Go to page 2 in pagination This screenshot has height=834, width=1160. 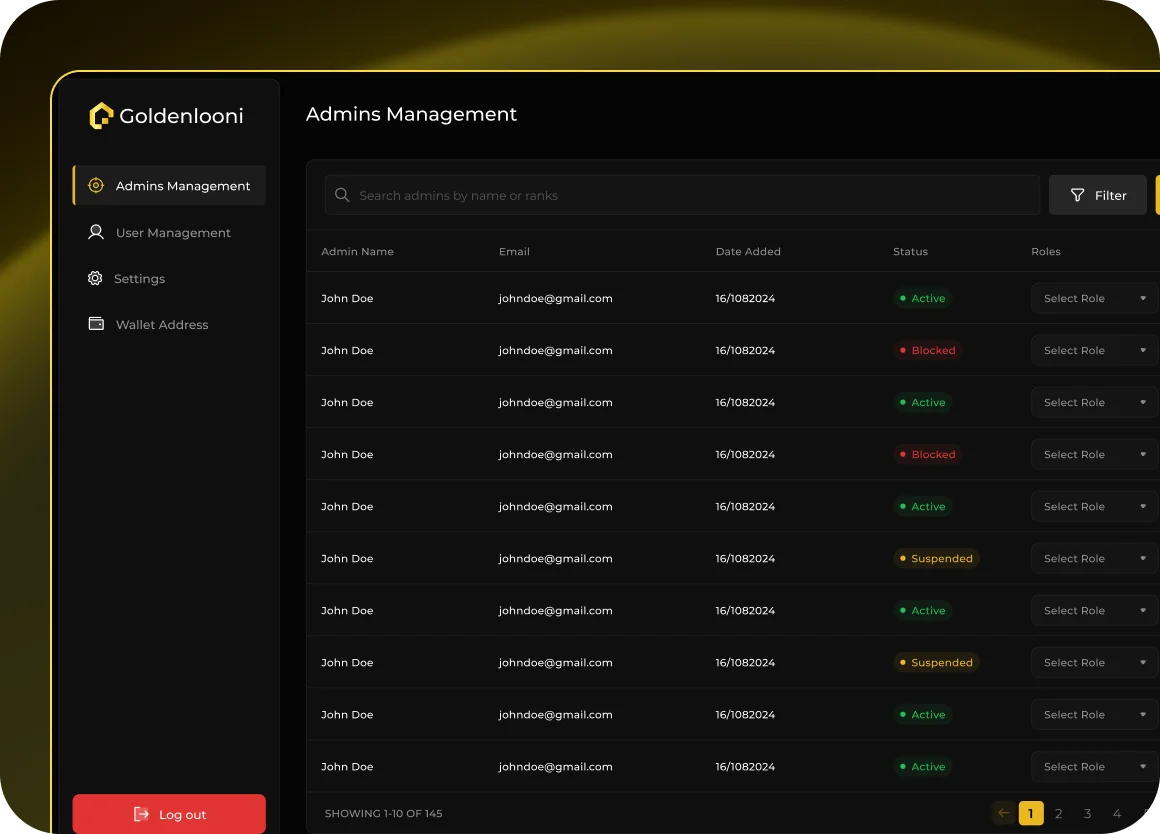coord(1059,814)
